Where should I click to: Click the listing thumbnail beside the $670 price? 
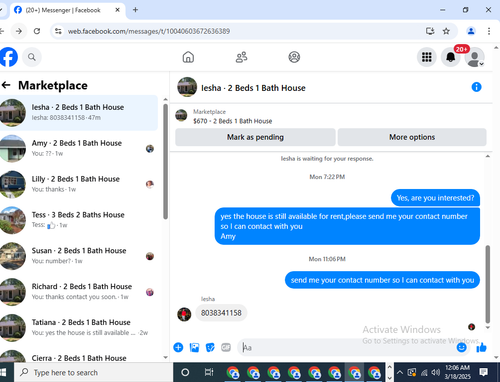tap(181, 115)
